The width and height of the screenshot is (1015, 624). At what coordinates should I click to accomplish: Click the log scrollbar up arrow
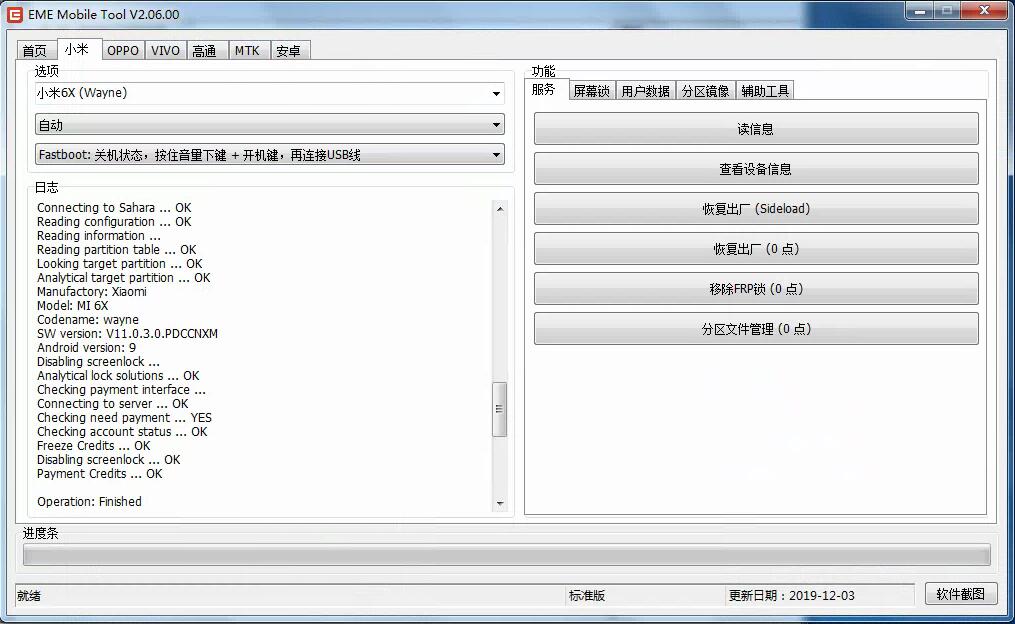[500, 208]
